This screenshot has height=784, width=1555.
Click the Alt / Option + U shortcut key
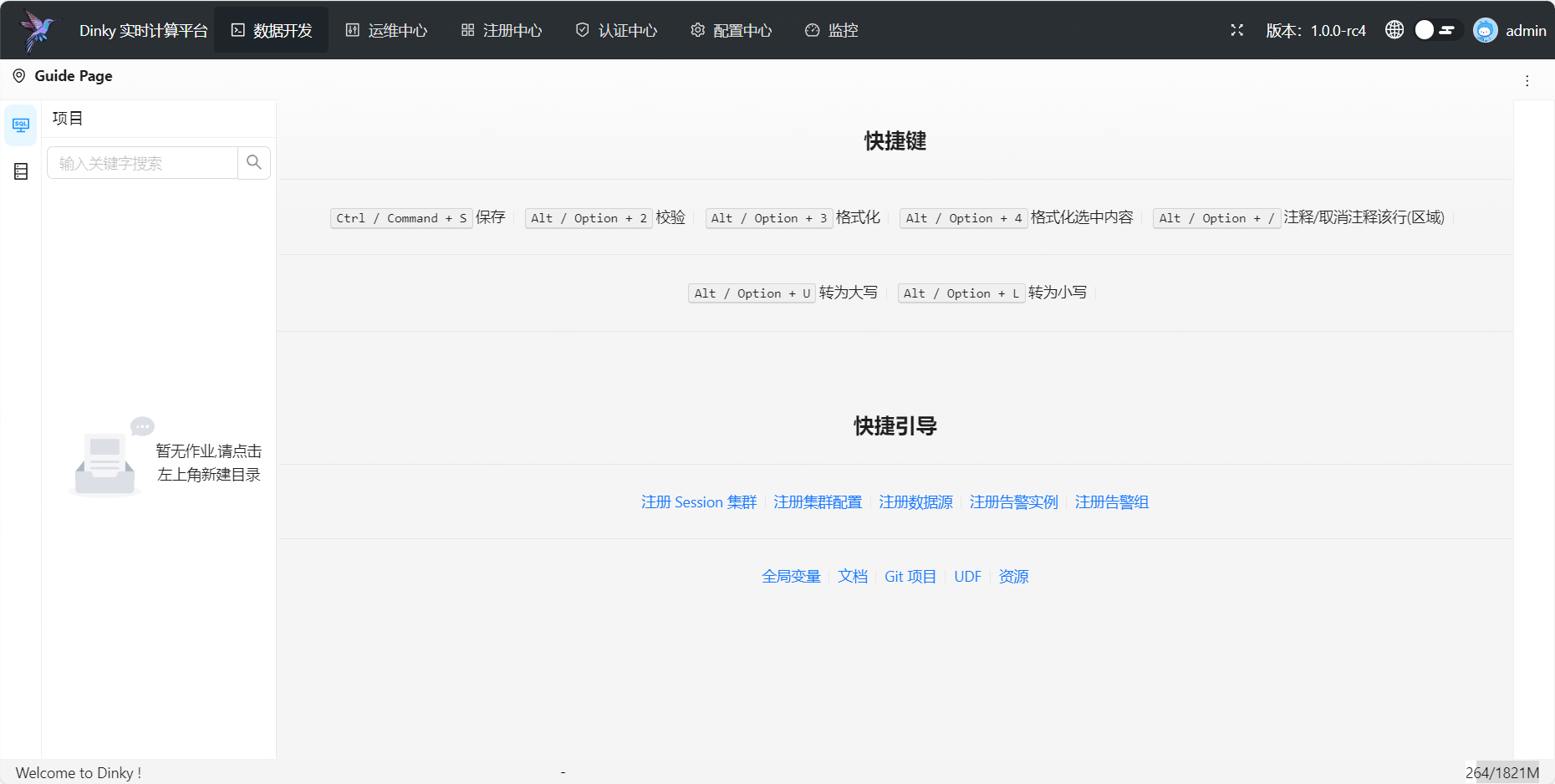[752, 293]
